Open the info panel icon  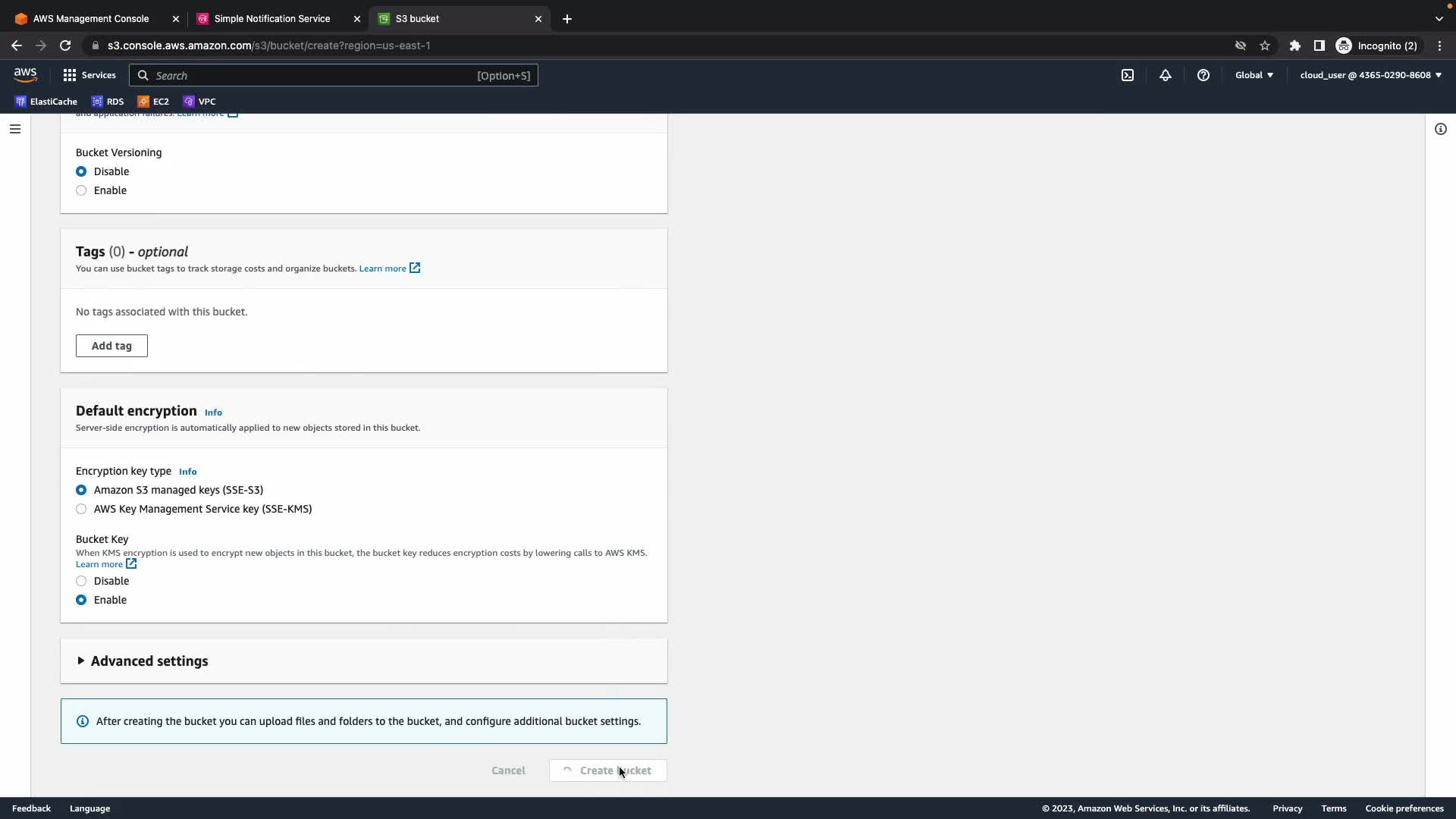click(x=1441, y=129)
